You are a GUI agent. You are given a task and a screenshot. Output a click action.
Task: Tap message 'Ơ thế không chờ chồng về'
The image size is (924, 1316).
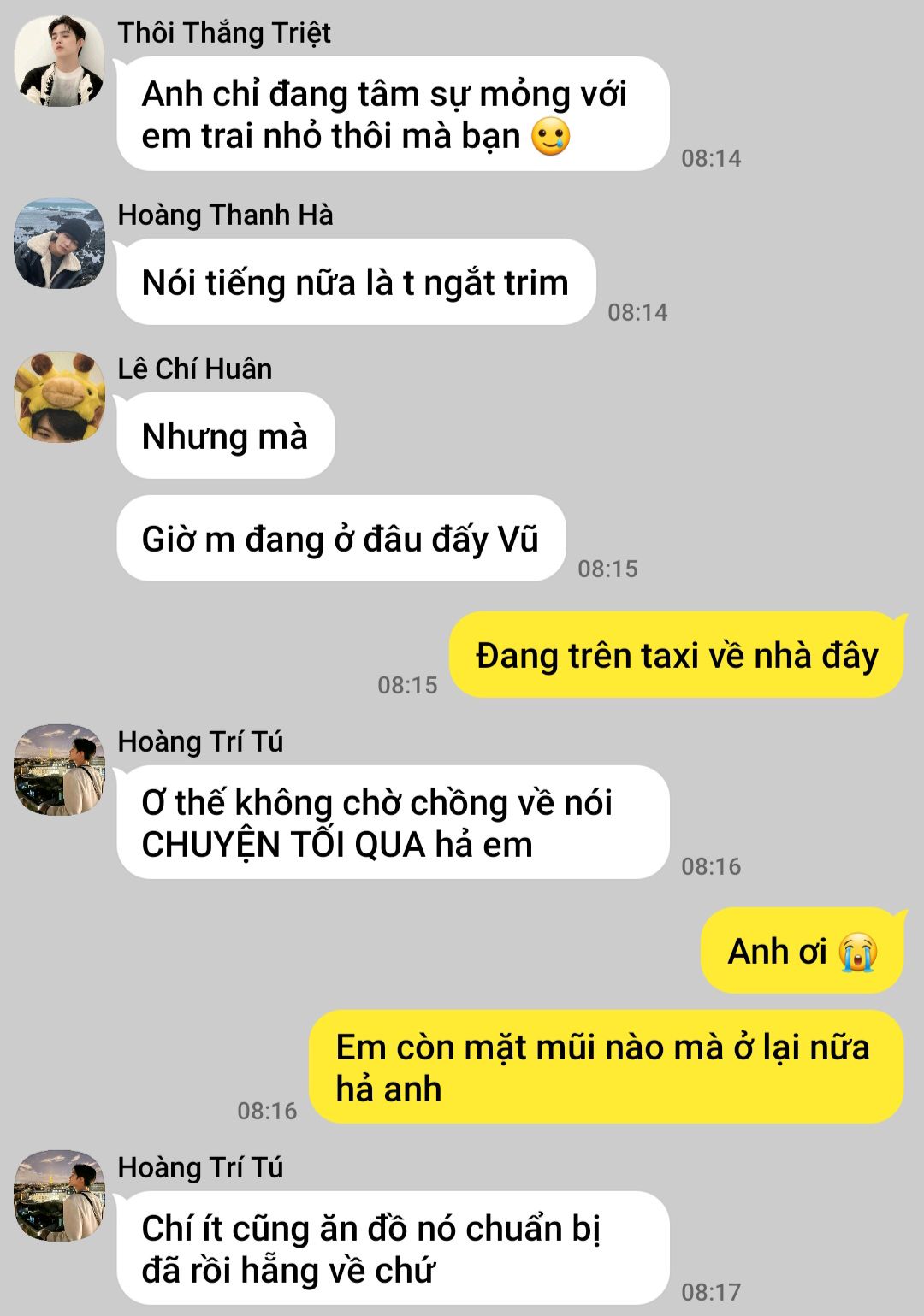393,823
